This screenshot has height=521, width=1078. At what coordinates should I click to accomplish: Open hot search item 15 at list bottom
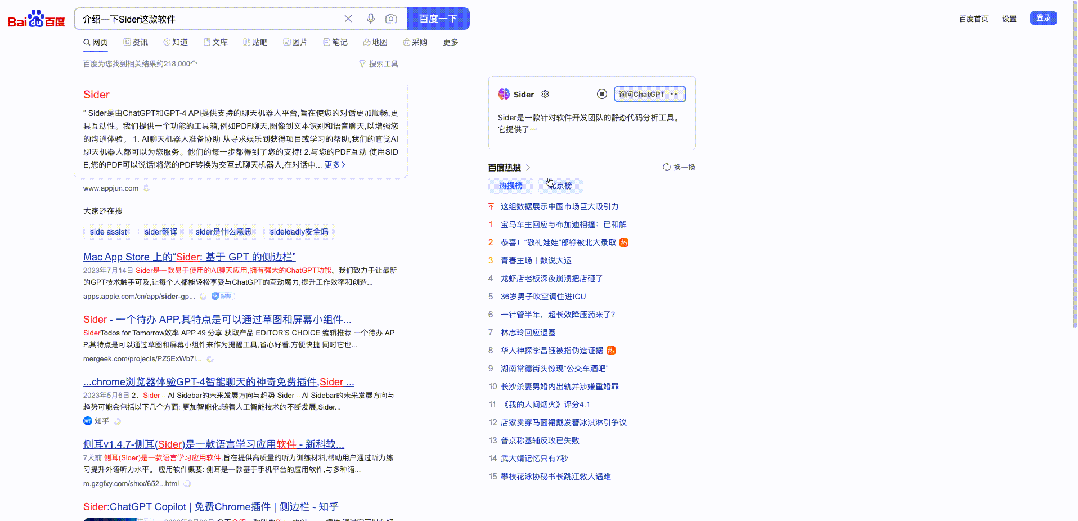click(556, 476)
